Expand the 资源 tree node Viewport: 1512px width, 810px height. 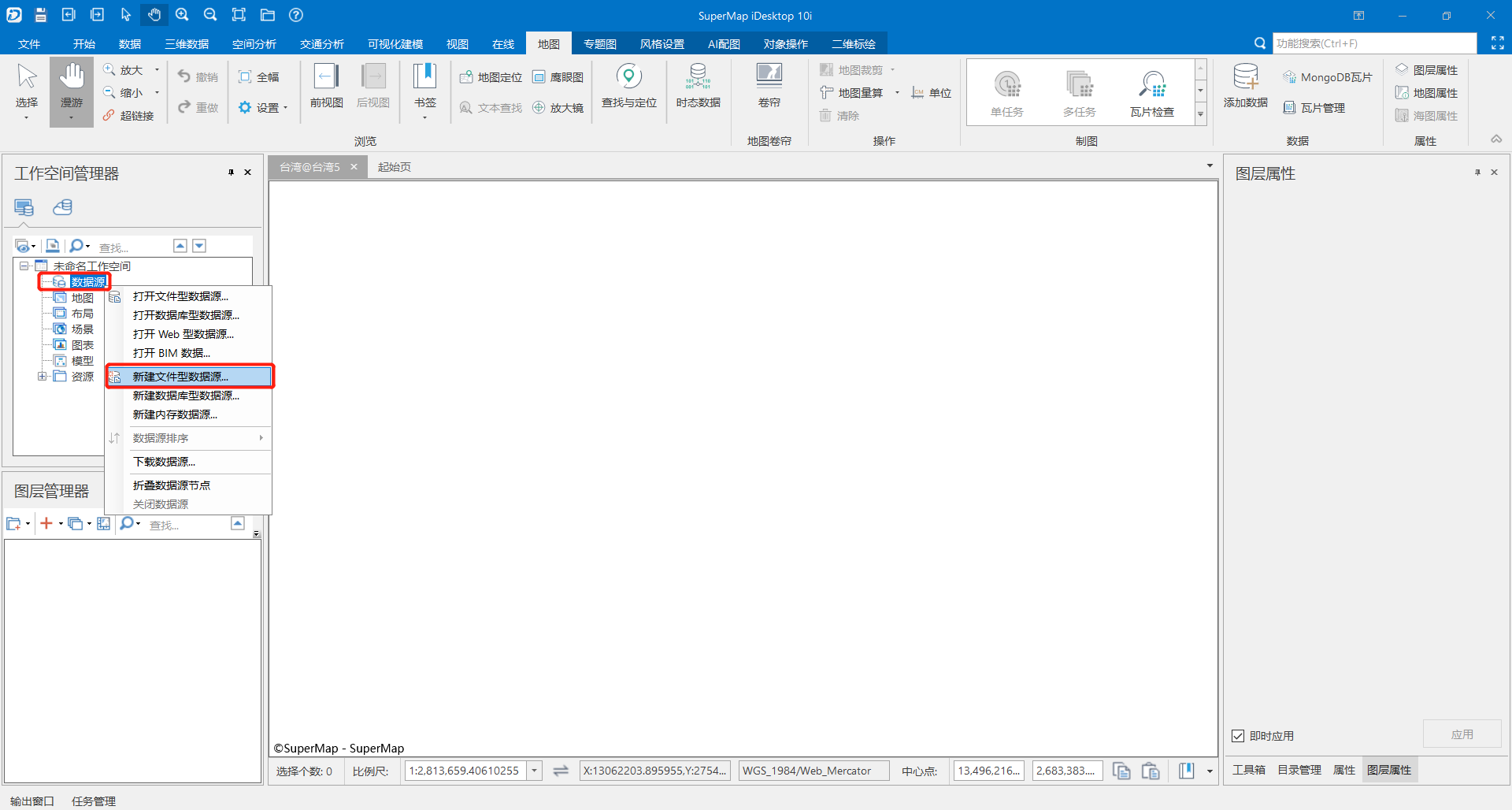[42, 377]
